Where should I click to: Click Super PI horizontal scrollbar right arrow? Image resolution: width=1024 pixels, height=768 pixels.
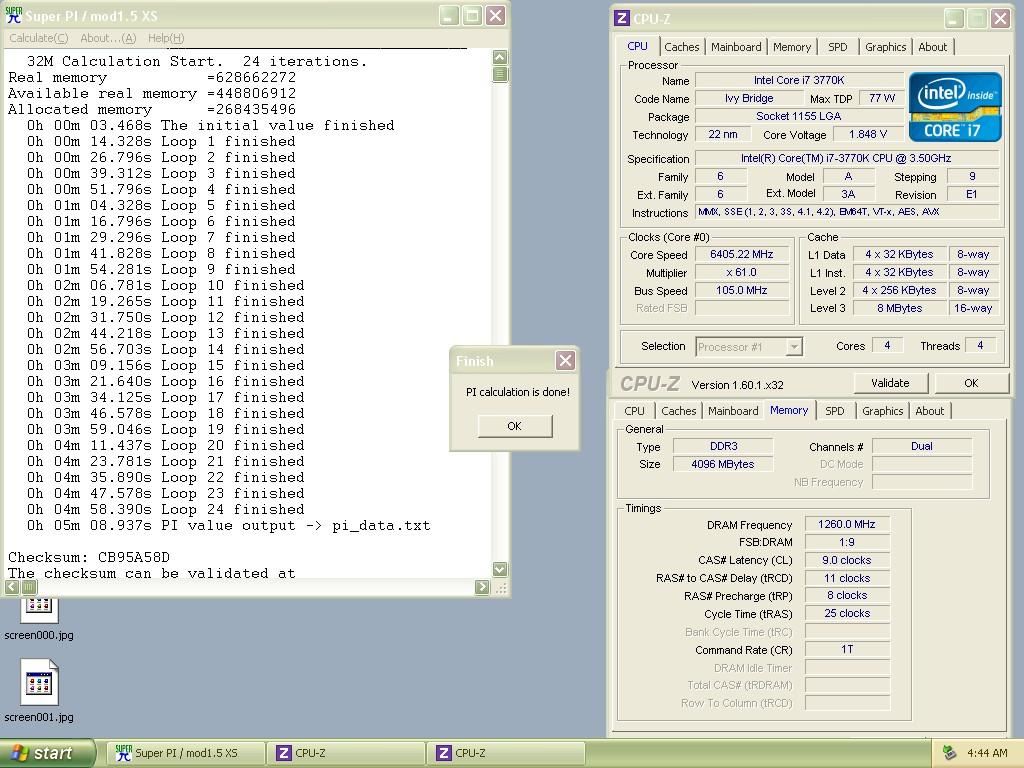[x=482, y=586]
